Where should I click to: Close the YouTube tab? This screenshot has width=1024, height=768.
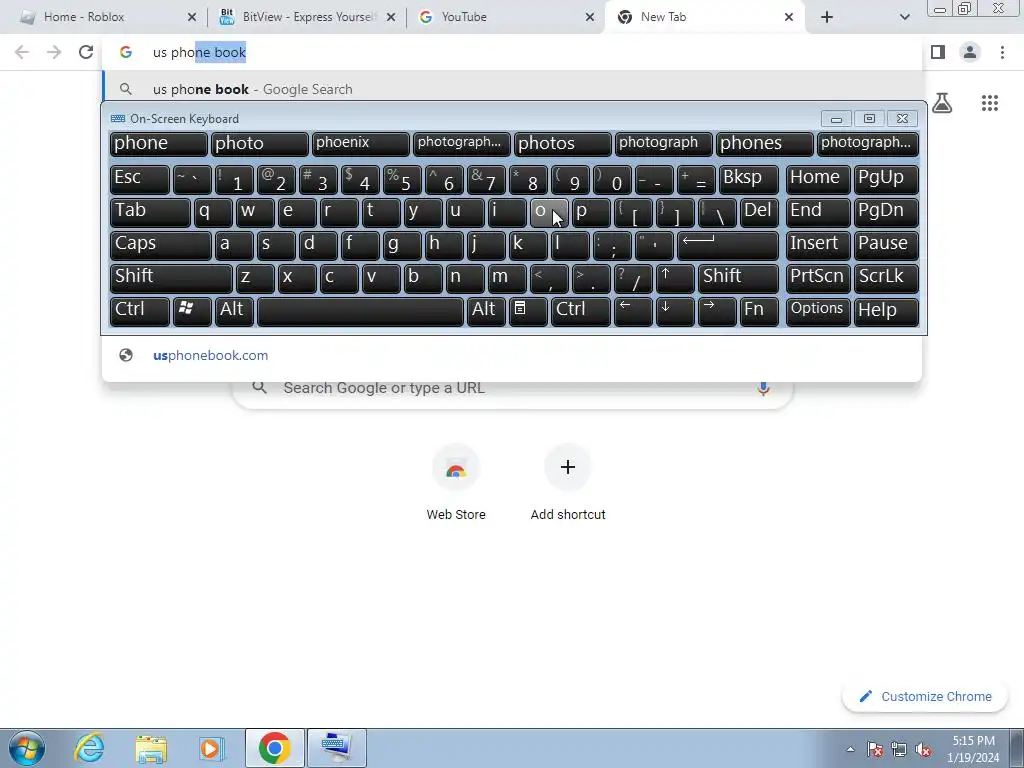point(590,17)
